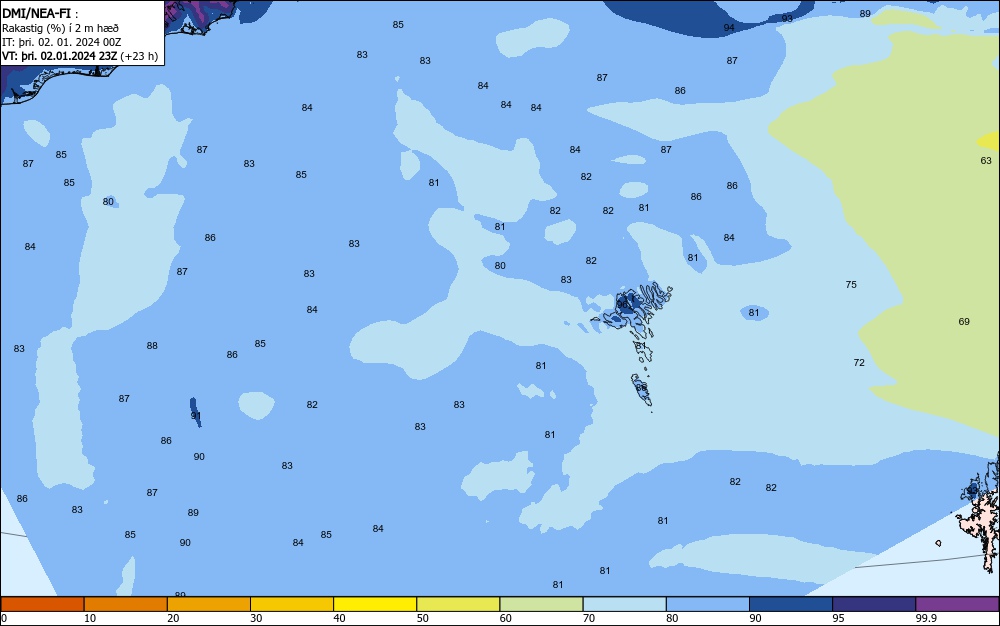This screenshot has width=1000, height=626.
Task: Click the 91 value on small dark blue patch
Action: coord(196,416)
